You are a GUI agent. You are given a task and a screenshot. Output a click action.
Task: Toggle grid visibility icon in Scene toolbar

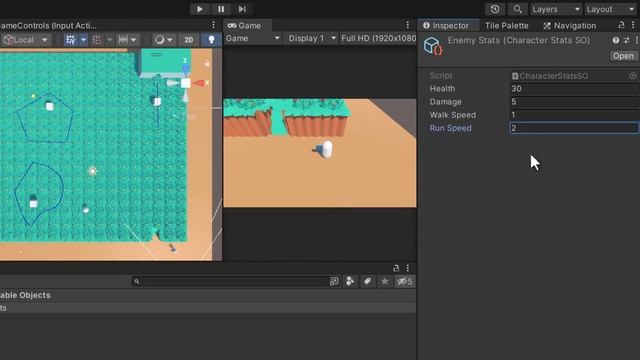pyautogui.click(x=71, y=40)
